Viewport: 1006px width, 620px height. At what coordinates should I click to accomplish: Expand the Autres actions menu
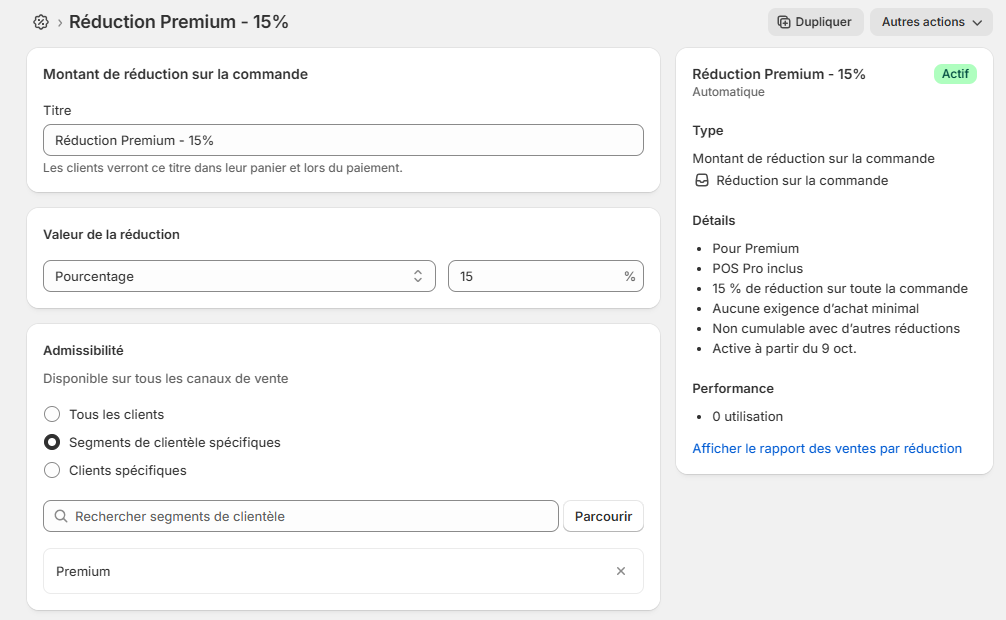pyautogui.click(x=931, y=22)
